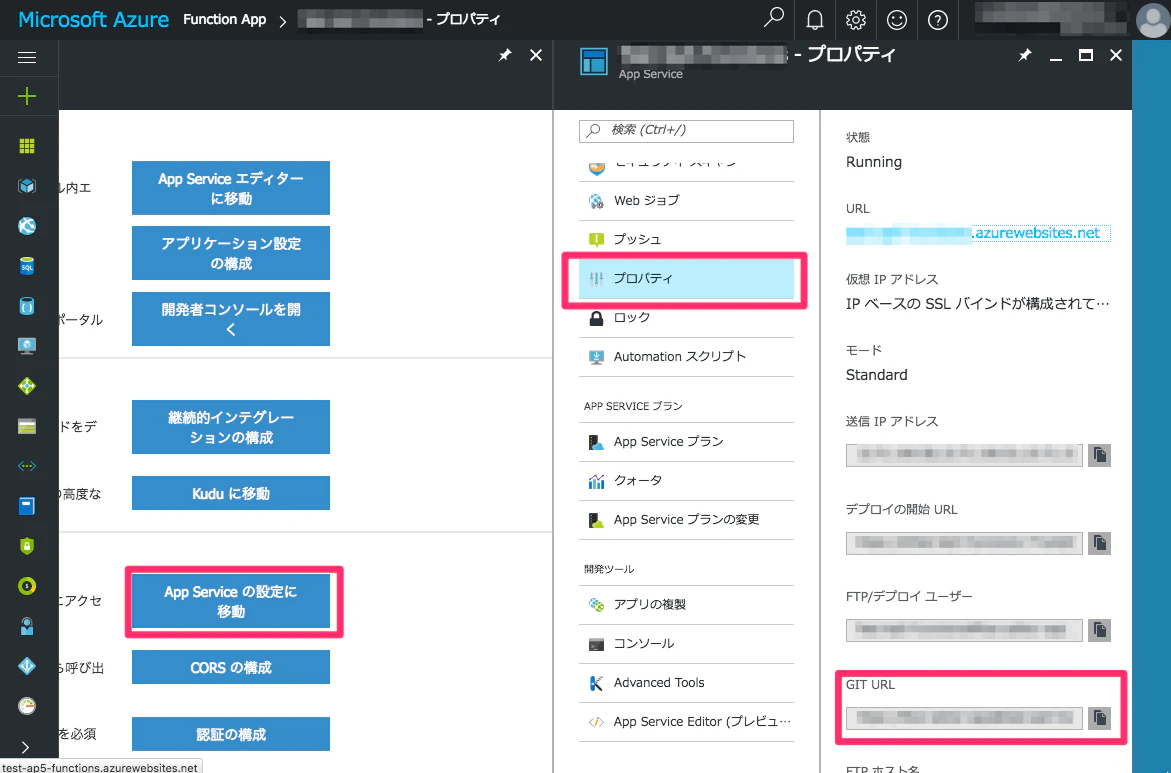Open the azurewebsites.net URL link
Screen dimensions: 1171x773
coord(978,233)
